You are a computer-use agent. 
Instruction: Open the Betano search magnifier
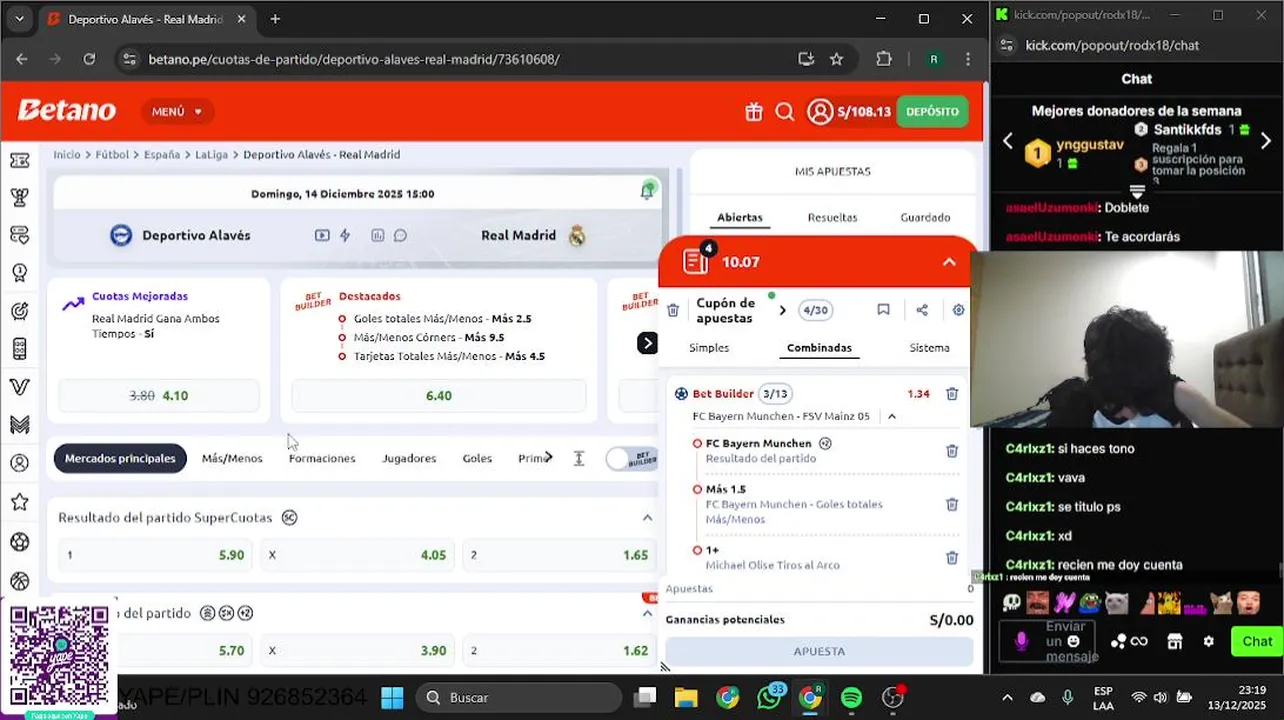click(785, 112)
